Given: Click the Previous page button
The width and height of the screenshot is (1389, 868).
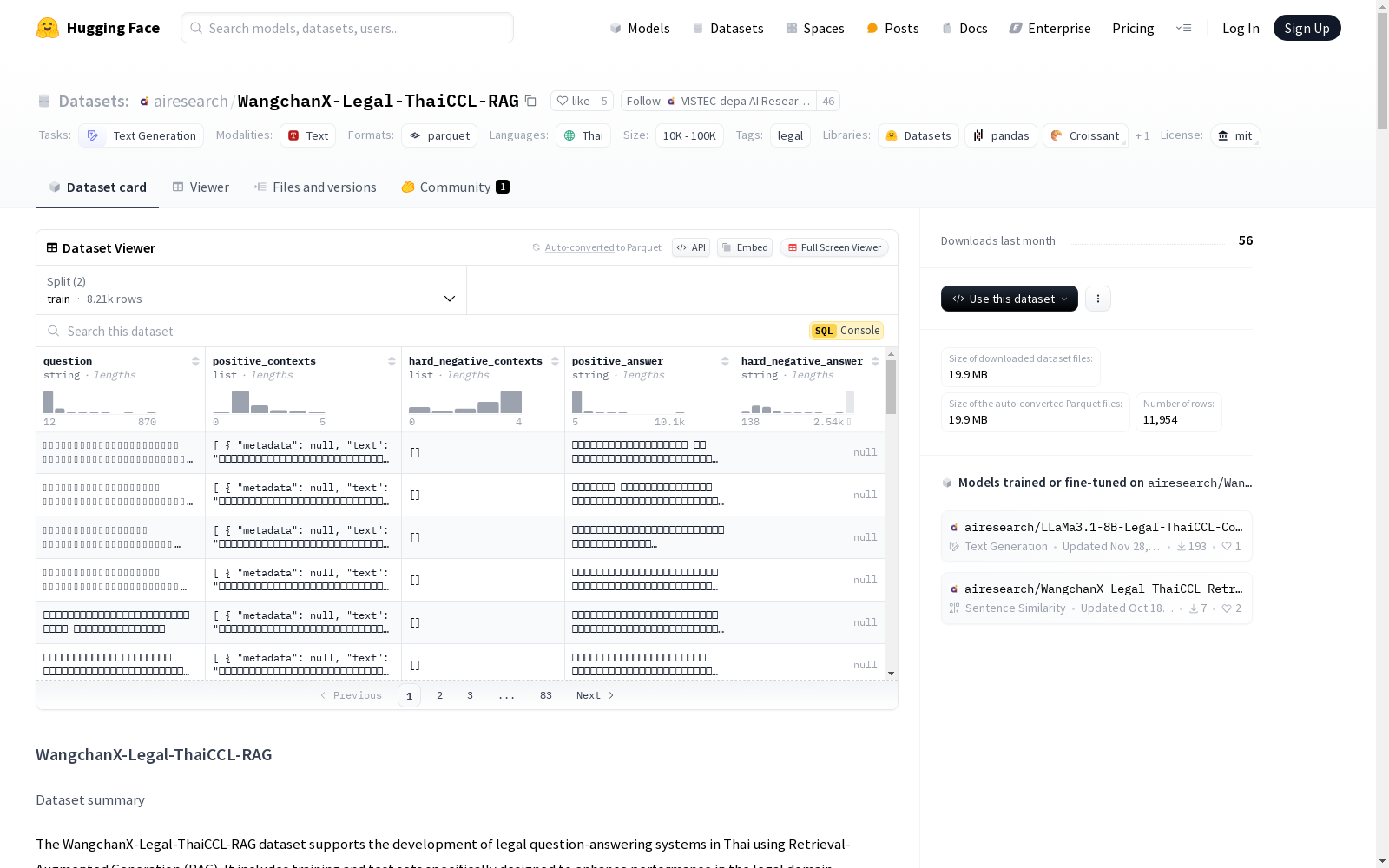Looking at the screenshot, I should [351, 695].
